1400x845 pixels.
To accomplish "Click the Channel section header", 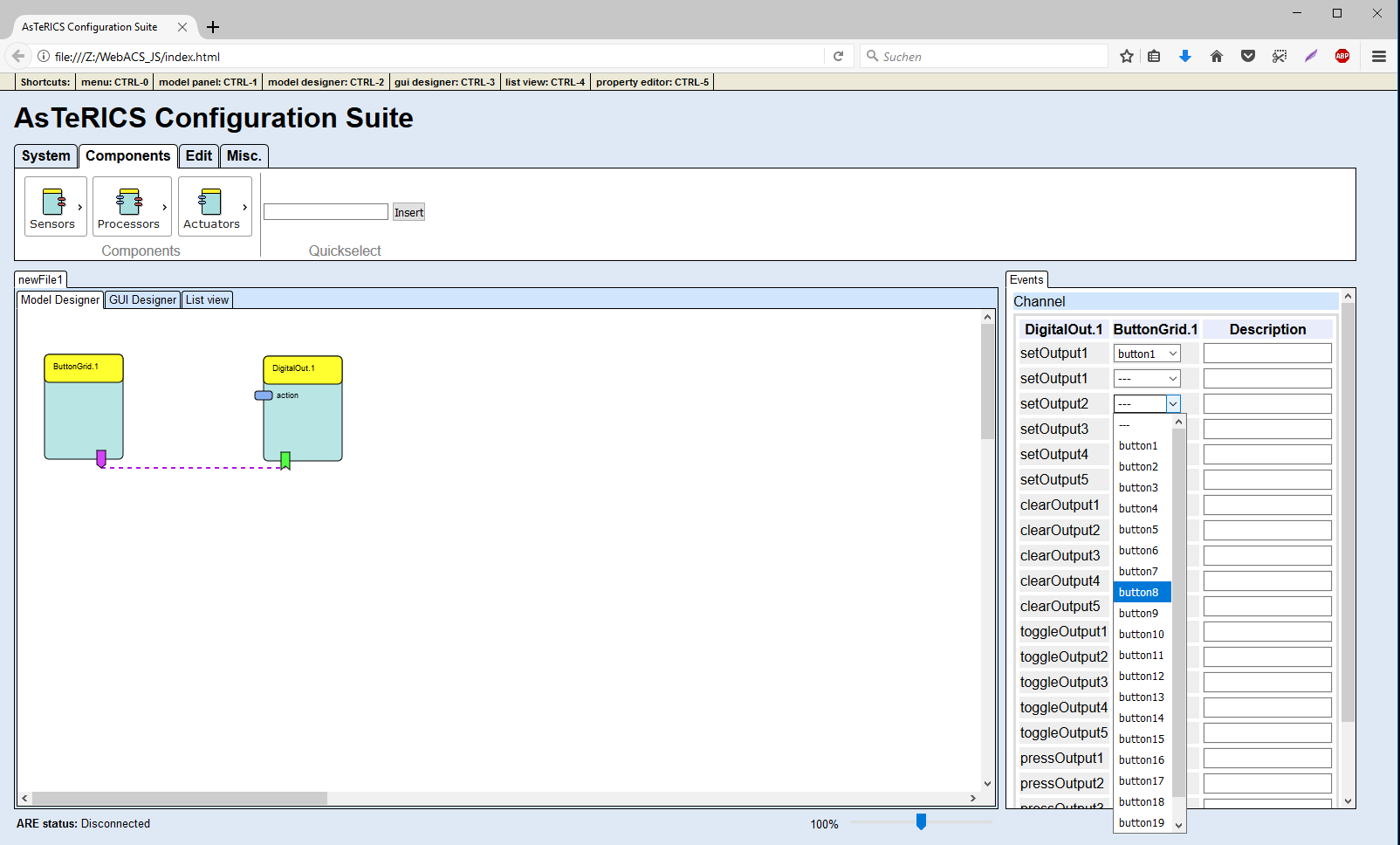I will click(1175, 302).
